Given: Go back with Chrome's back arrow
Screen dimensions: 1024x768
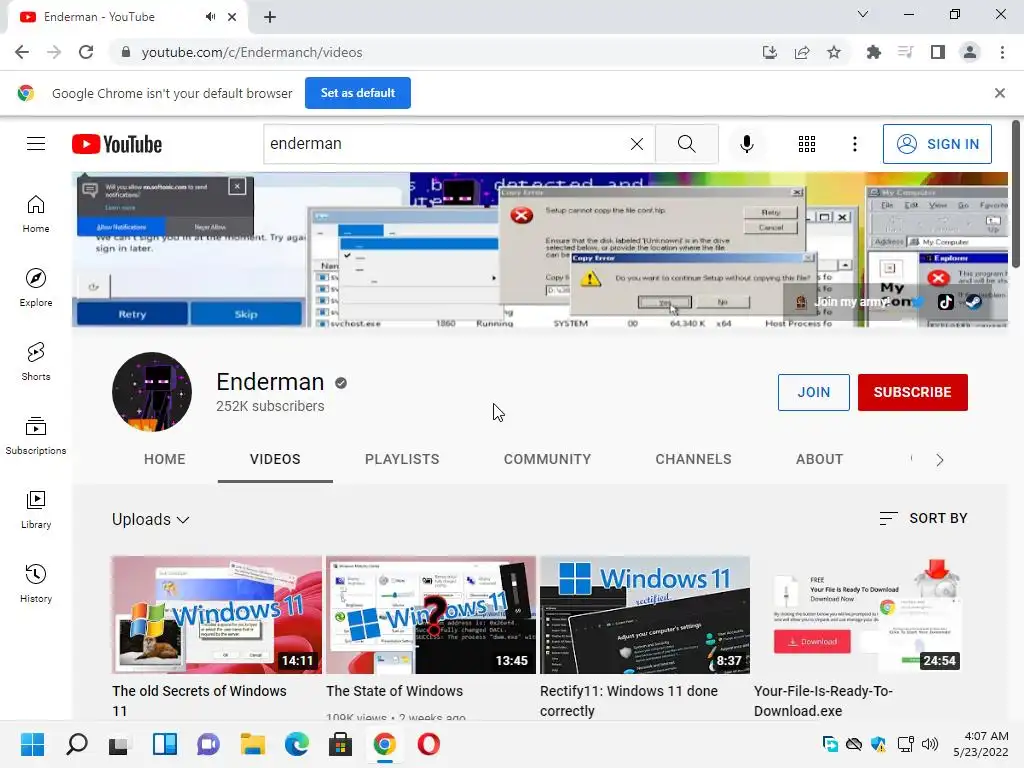Looking at the screenshot, I should point(22,52).
